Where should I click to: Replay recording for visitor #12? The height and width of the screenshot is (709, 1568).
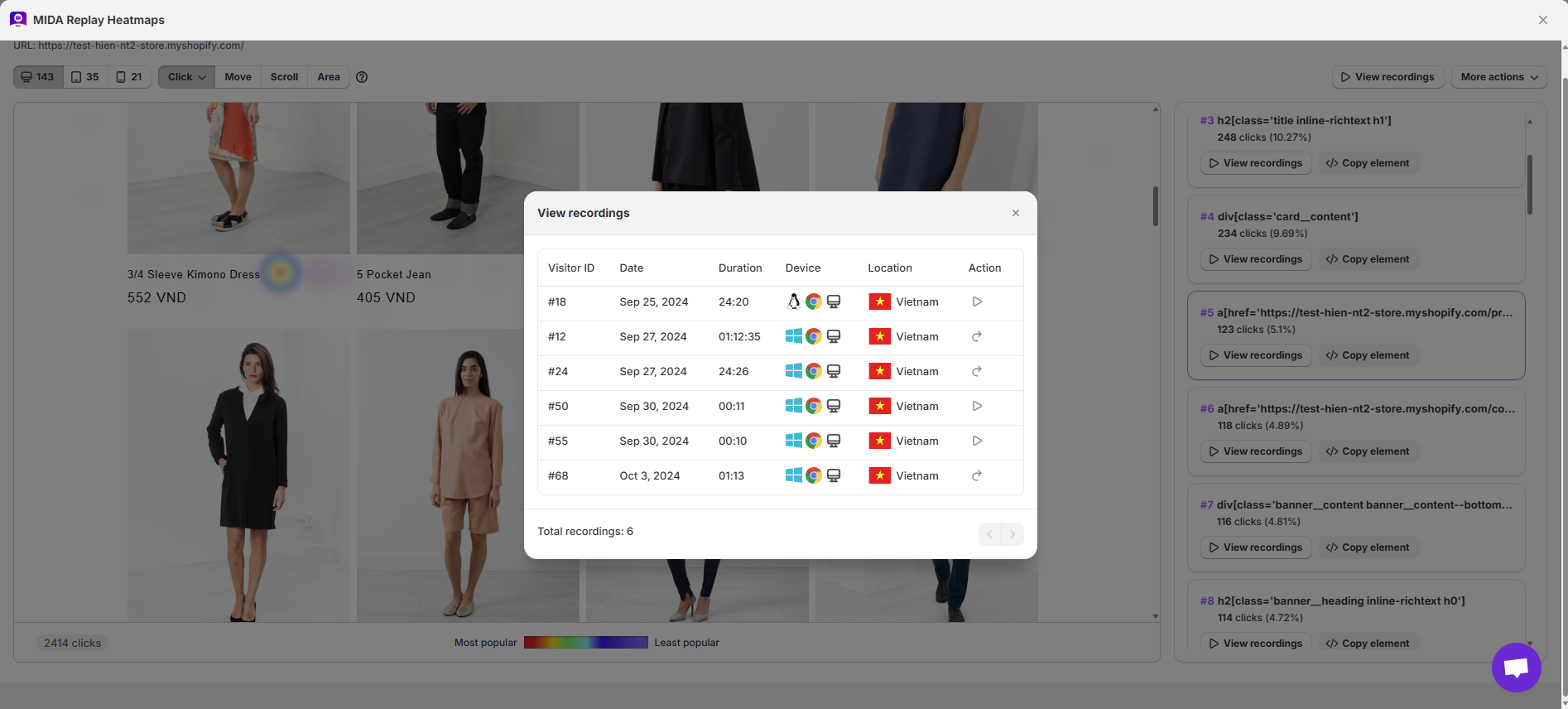coord(977,336)
